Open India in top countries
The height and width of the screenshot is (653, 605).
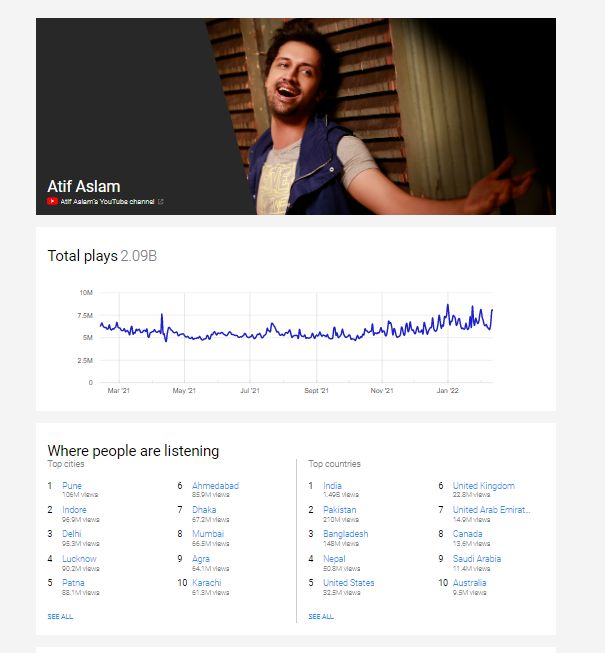click(x=332, y=486)
